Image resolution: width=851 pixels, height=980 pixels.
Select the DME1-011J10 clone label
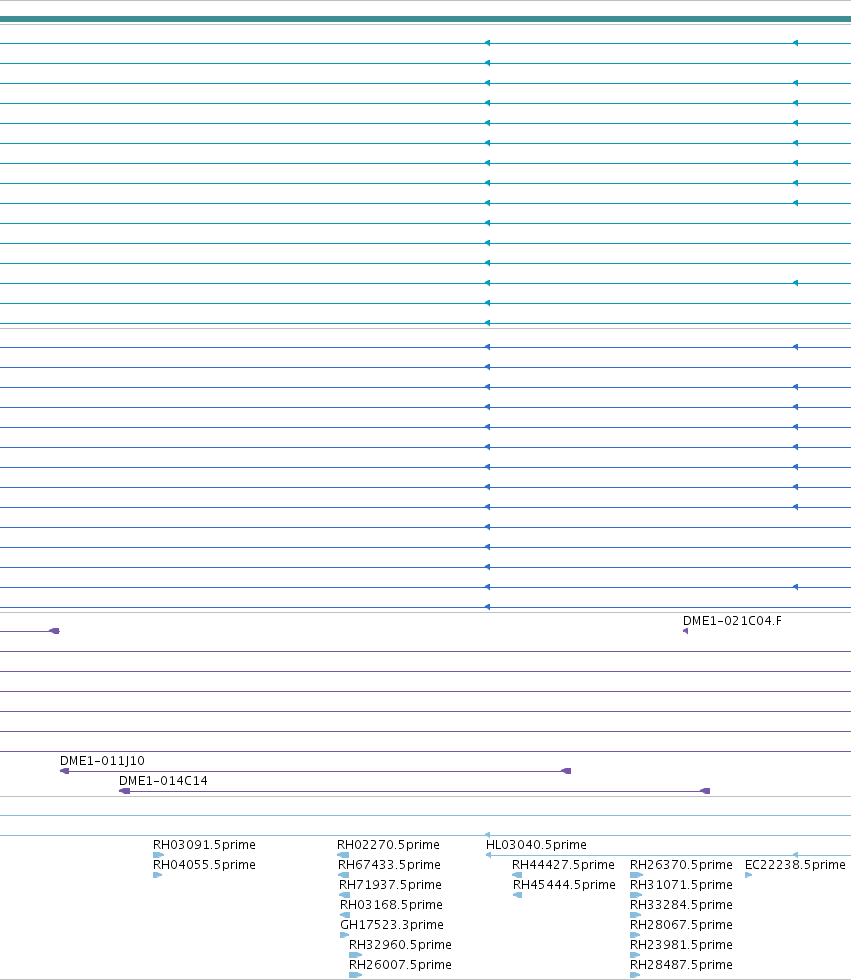click(102, 761)
